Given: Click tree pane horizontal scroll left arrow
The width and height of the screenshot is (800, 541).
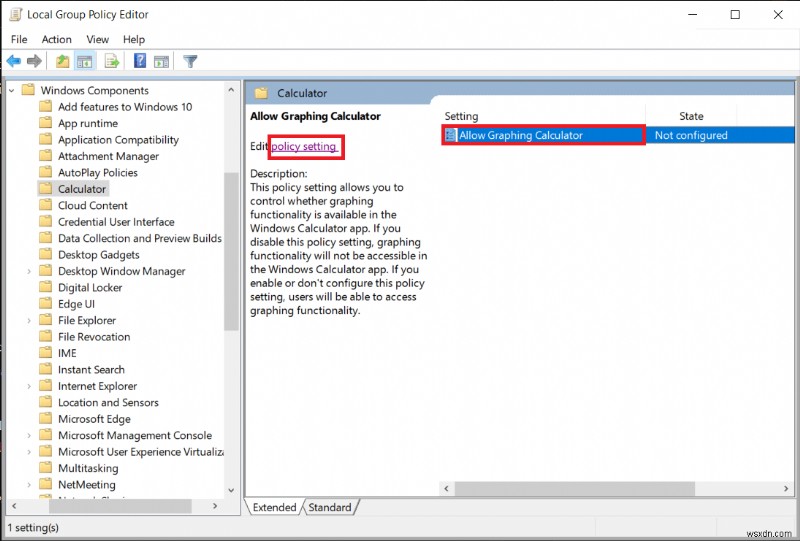Looking at the screenshot, I should pyautogui.click(x=14, y=506).
